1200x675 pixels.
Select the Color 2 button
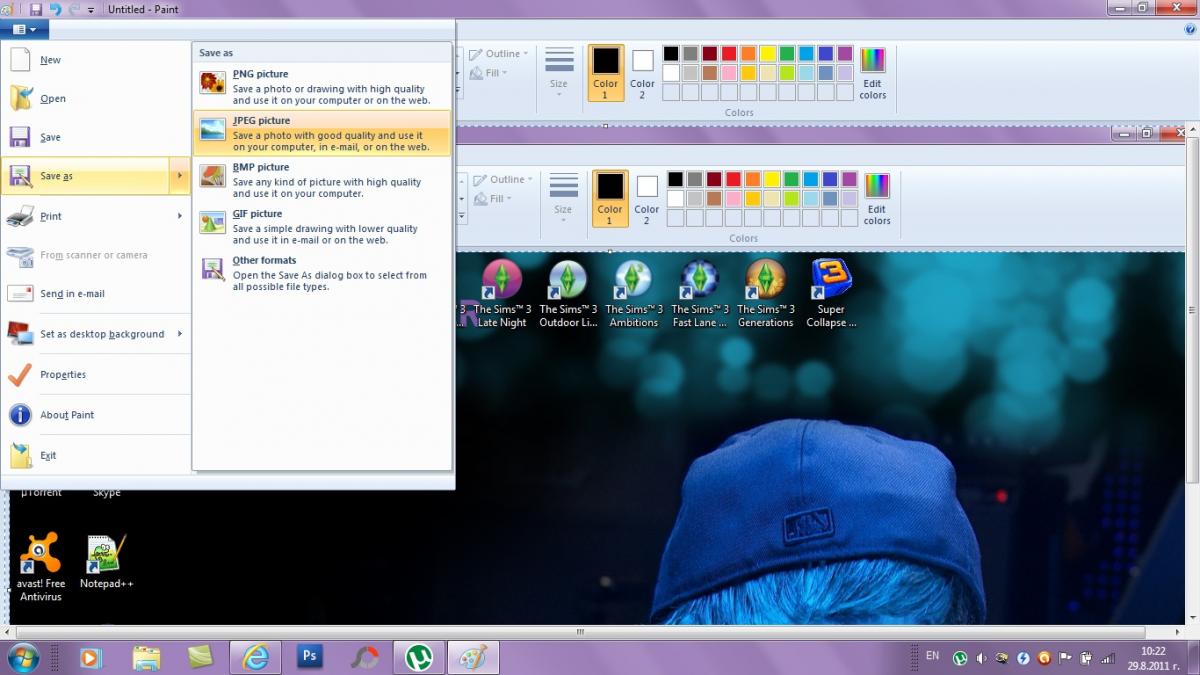pyautogui.click(x=642, y=73)
